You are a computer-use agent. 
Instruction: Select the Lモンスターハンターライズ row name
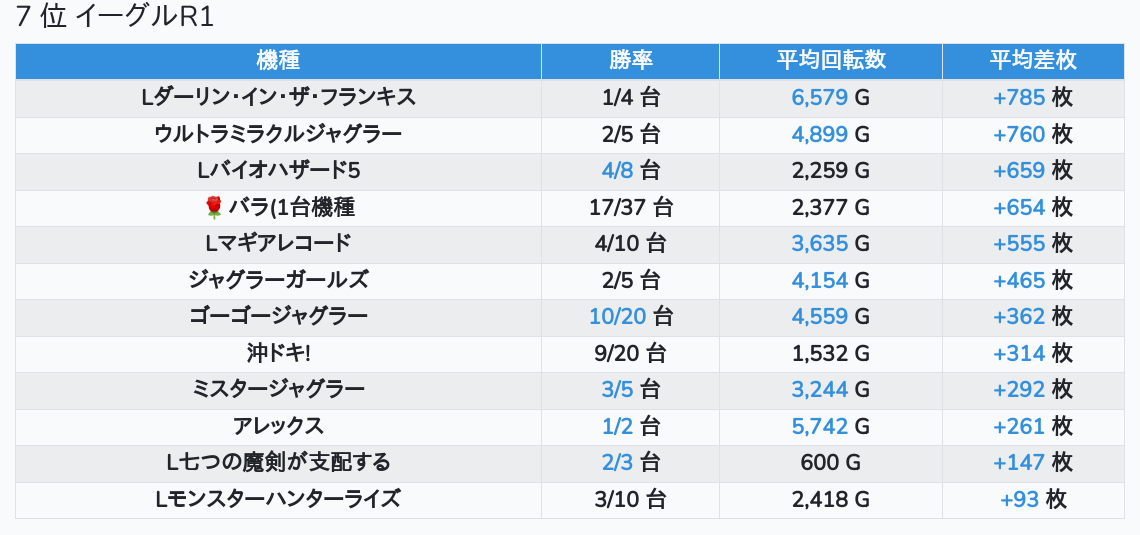pyautogui.click(x=278, y=499)
